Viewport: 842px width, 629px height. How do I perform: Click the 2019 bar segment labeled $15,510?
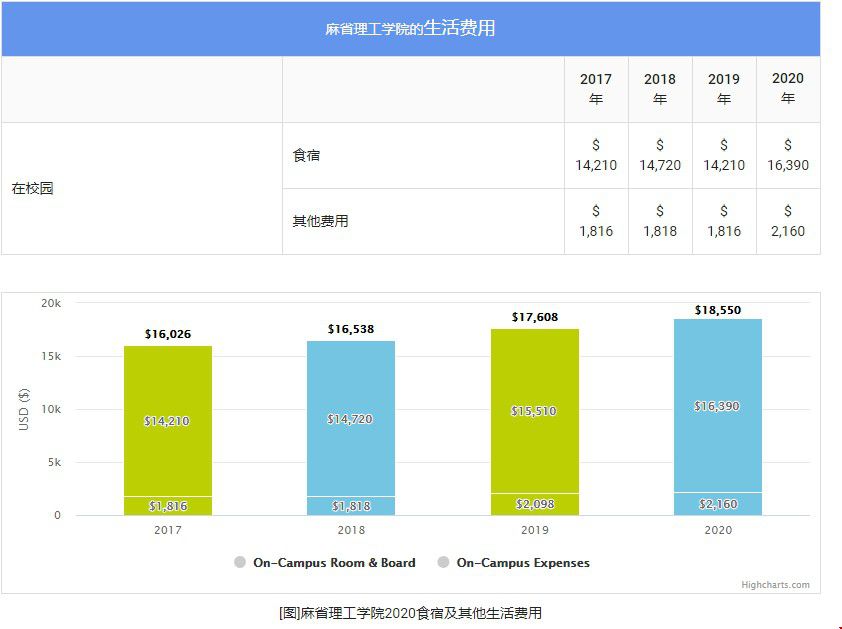(x=534, y=411)
